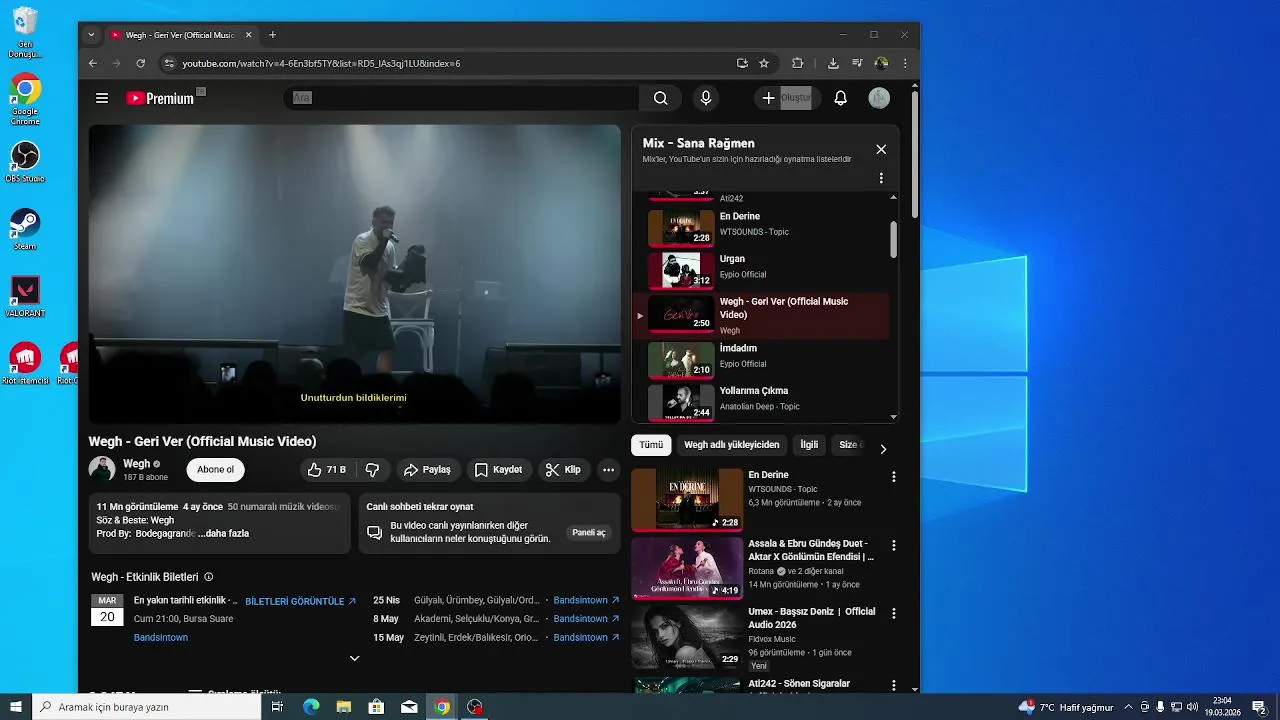This screenshot has width=1280, height=720.
Task: Open the Wegh channel avatar
Action: (x=101, y=470)
